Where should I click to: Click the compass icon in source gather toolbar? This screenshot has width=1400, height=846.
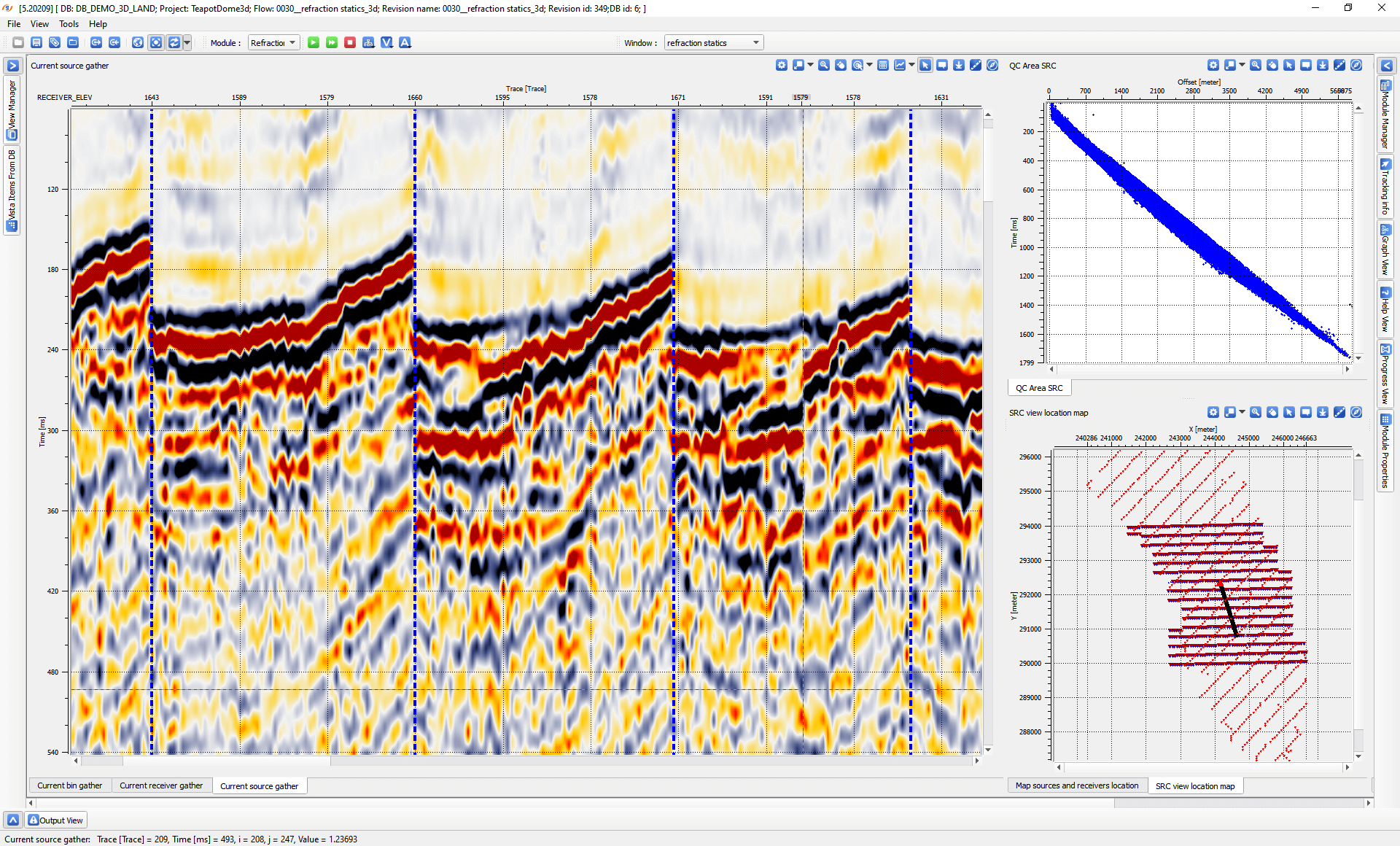[x=992, y=66]
